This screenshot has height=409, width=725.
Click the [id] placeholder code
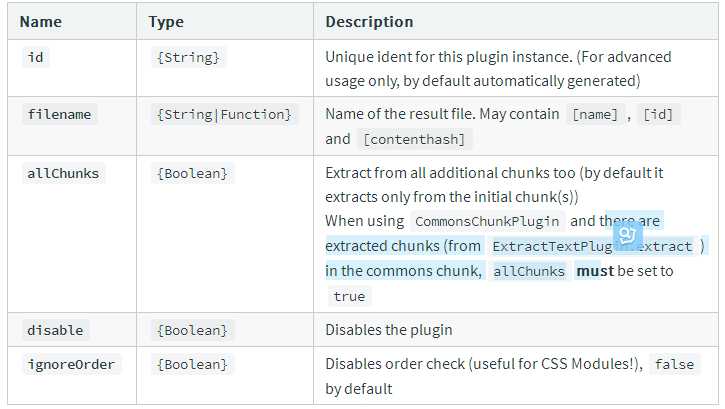[x=658, y=114]
